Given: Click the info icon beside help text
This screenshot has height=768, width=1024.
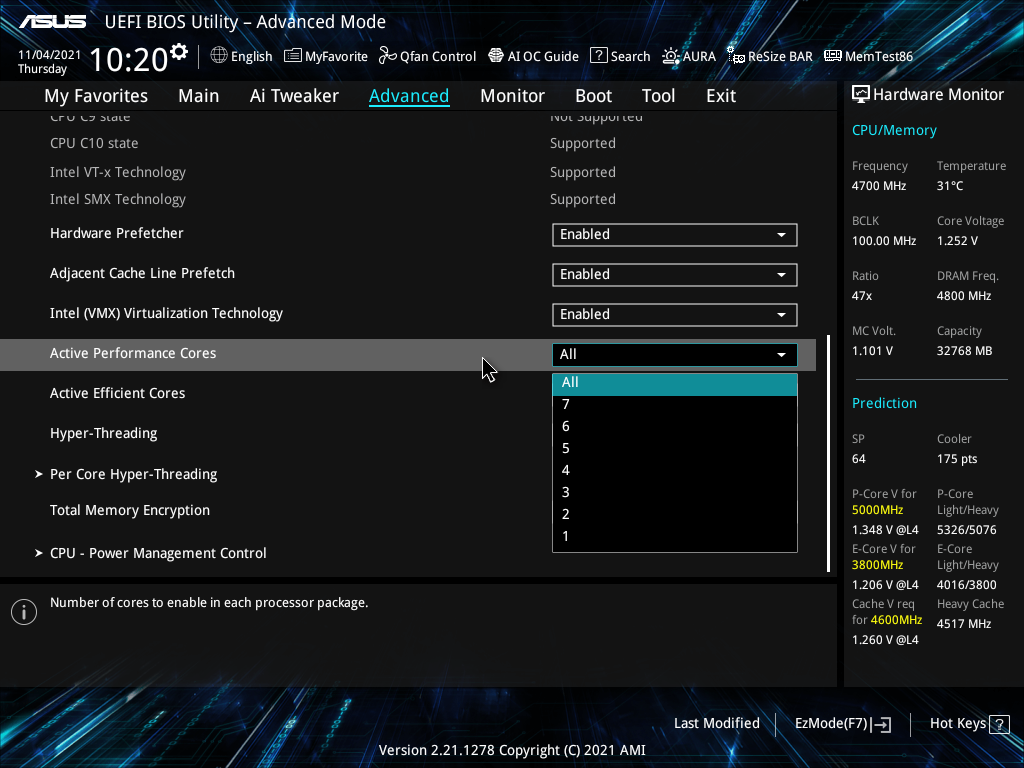Looking at the screenshot, I should point(24,612).
